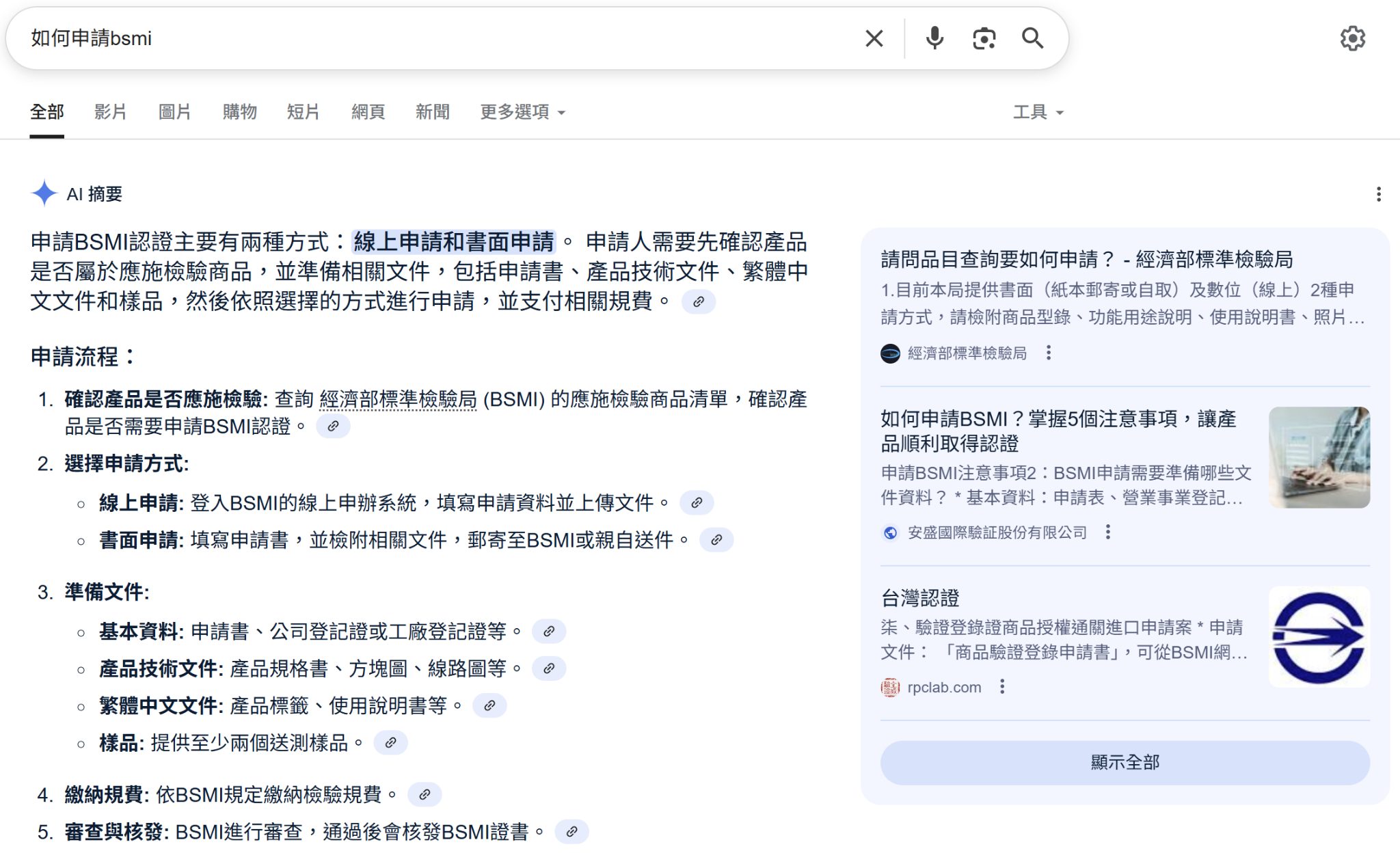Click the BSMI arrow logo thumbnail
The image size is (1400, 853).
pos(1319,637)
